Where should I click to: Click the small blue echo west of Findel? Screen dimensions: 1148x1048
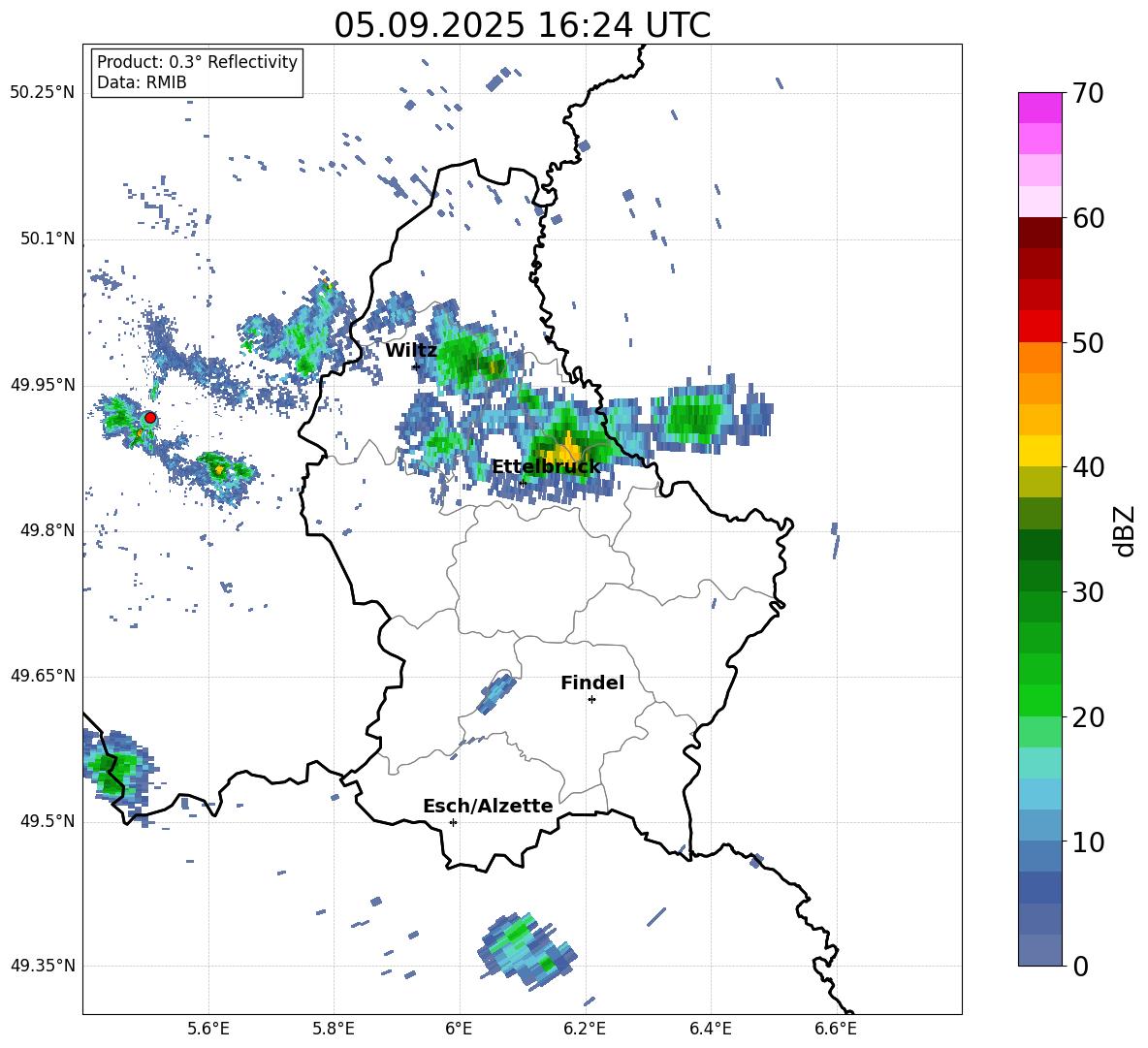point(495,693)
